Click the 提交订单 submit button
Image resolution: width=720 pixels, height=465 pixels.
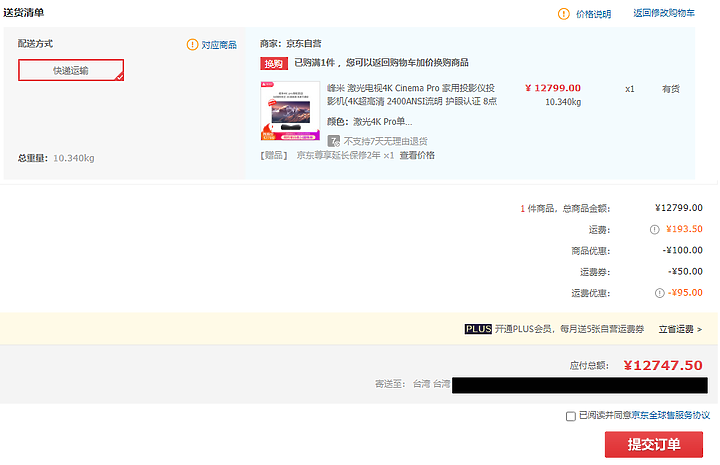point(653,444)
